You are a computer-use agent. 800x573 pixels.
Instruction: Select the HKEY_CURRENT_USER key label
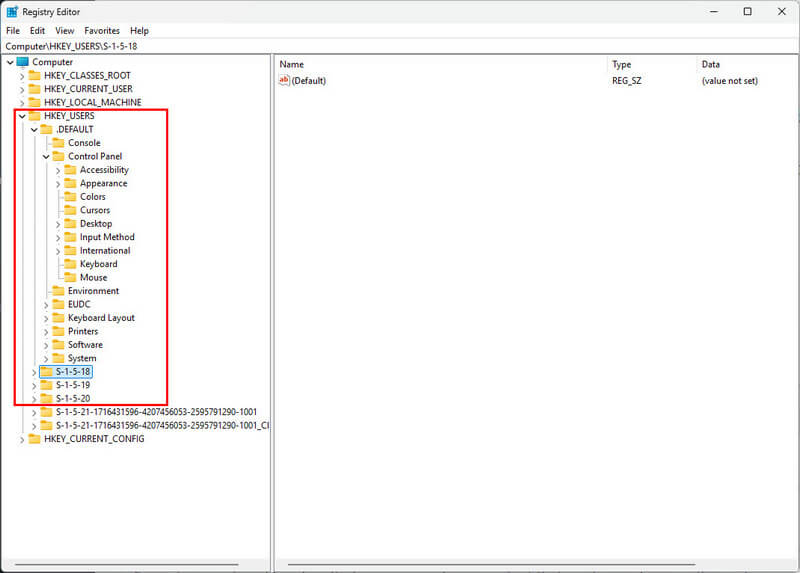tap(88, 89)
